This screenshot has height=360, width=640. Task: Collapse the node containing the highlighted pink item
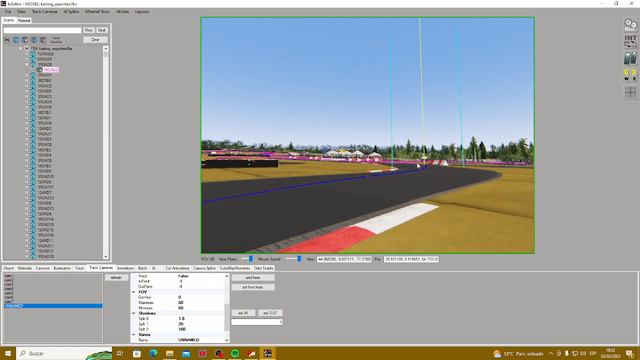(x=27, y=64)
